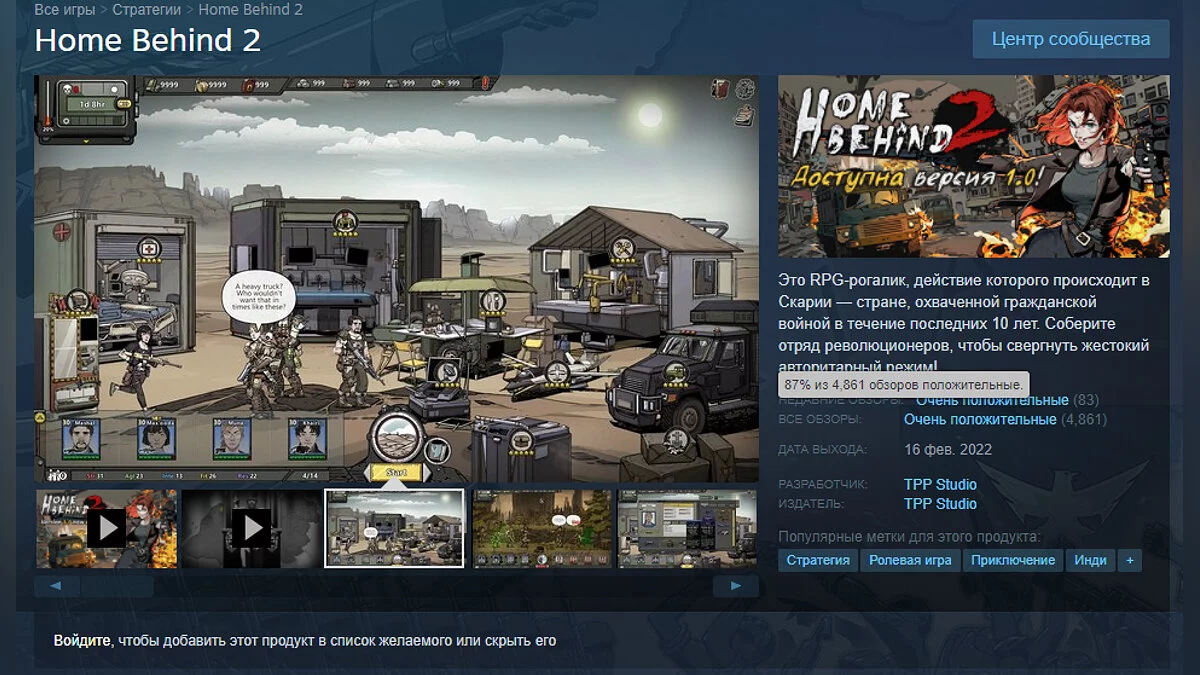Click the 87% из 4,861 обзоров tooltip

tap(904, 384)
